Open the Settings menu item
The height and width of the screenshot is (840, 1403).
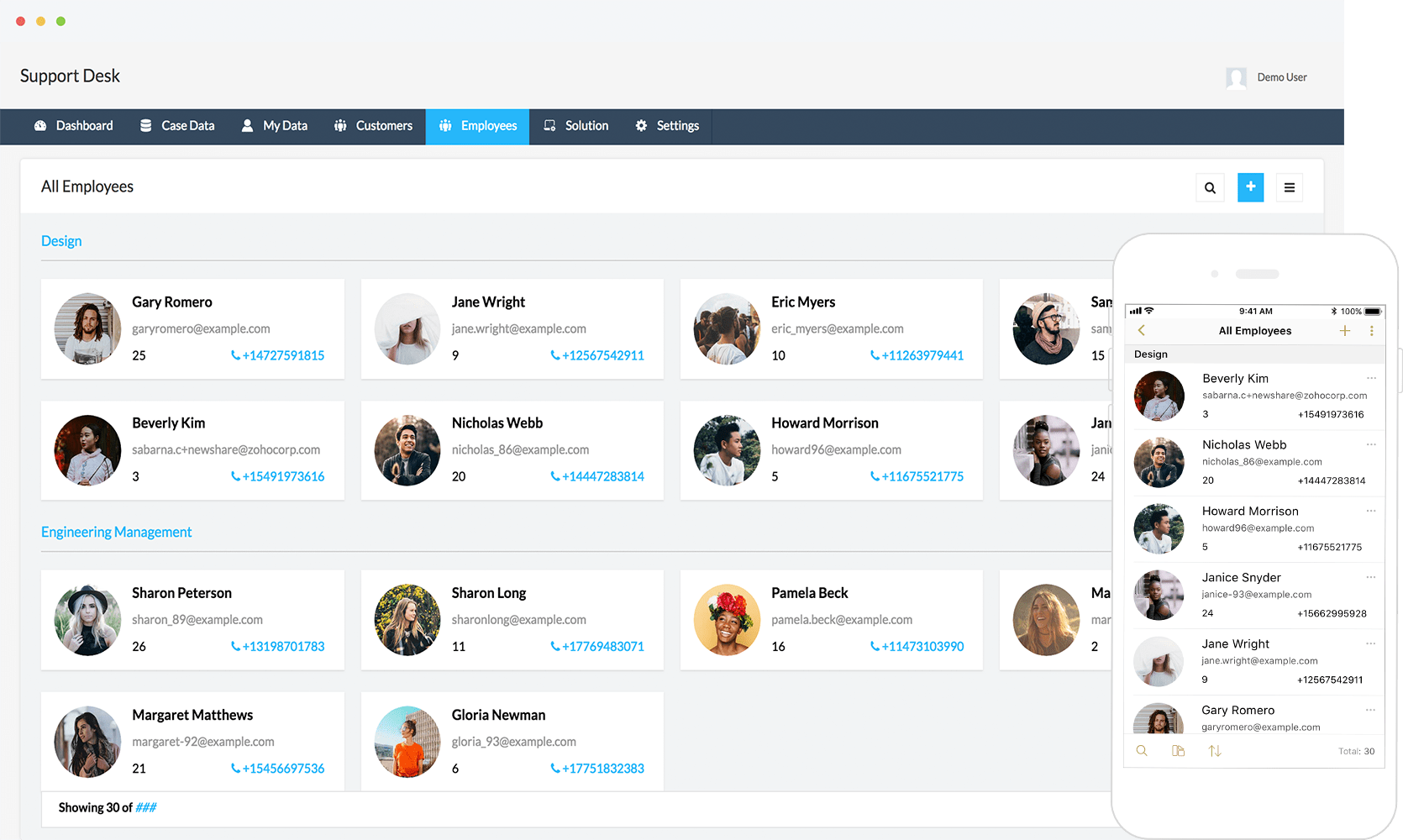pos(667,126)
